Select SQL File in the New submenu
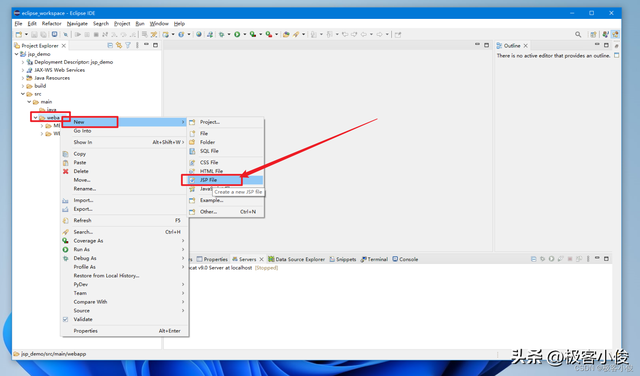The height and width of the screenshot is (376, 640). (x=226, y=151)
